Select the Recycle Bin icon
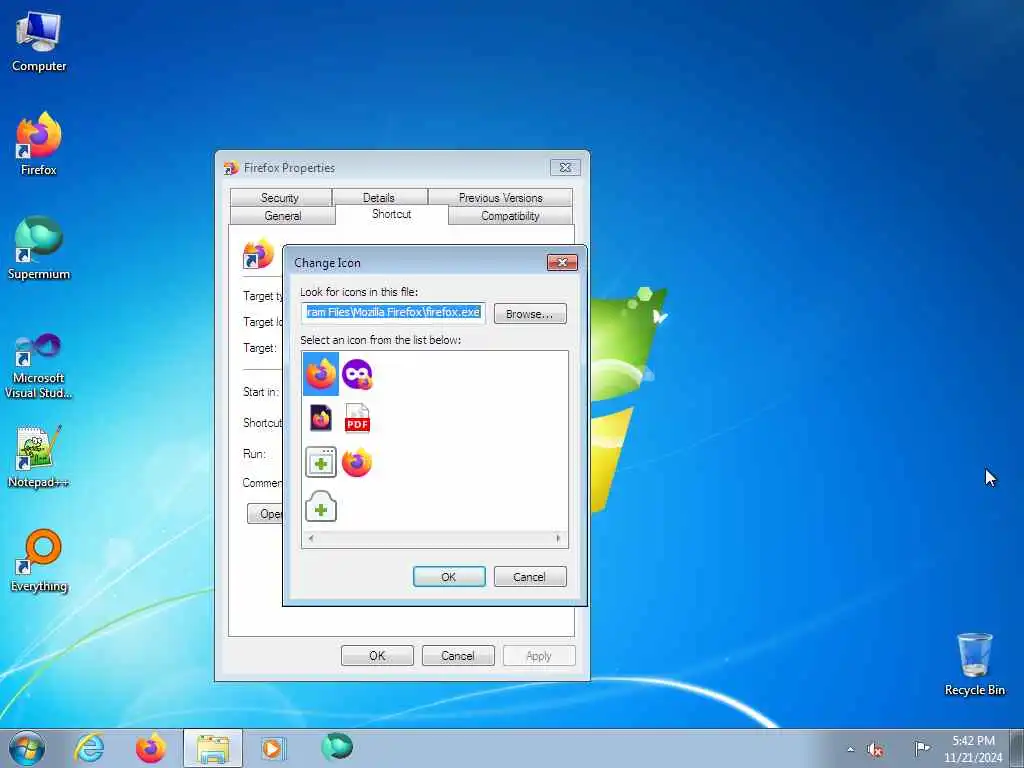The height and width of the screenshot is (768, 1024). 974,664
